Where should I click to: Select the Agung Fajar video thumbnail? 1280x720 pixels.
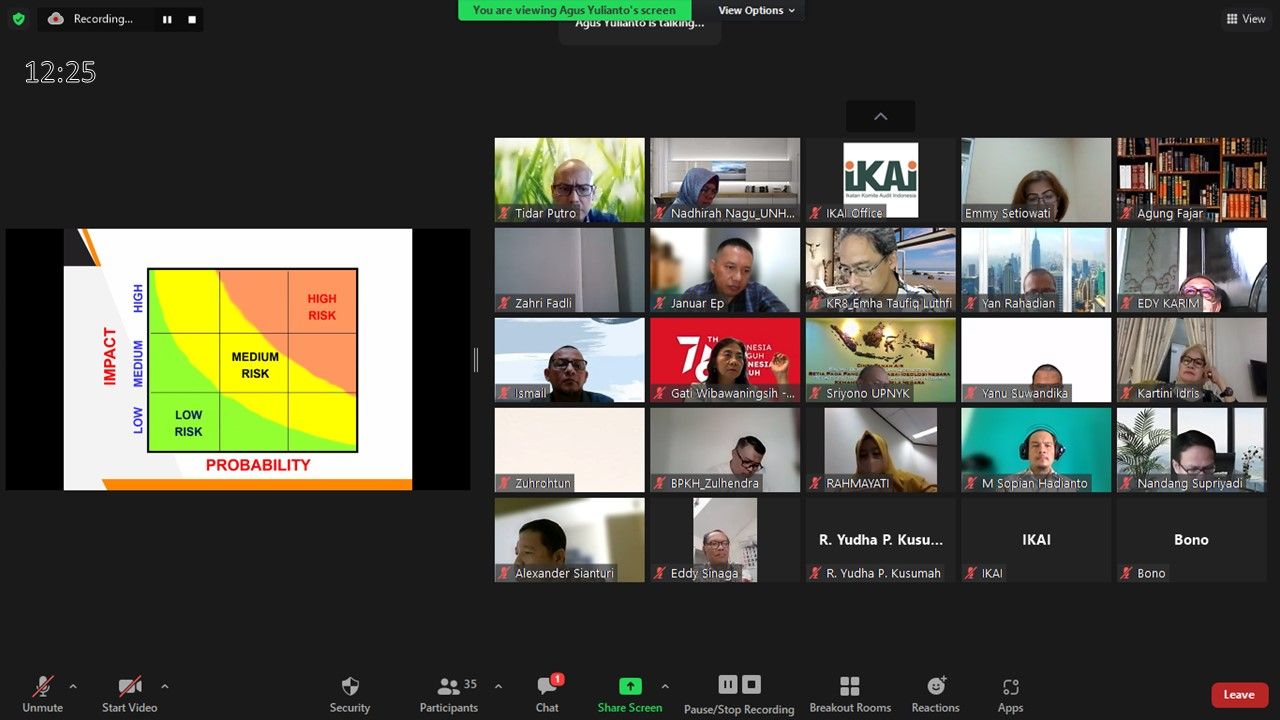point(1192,180)
